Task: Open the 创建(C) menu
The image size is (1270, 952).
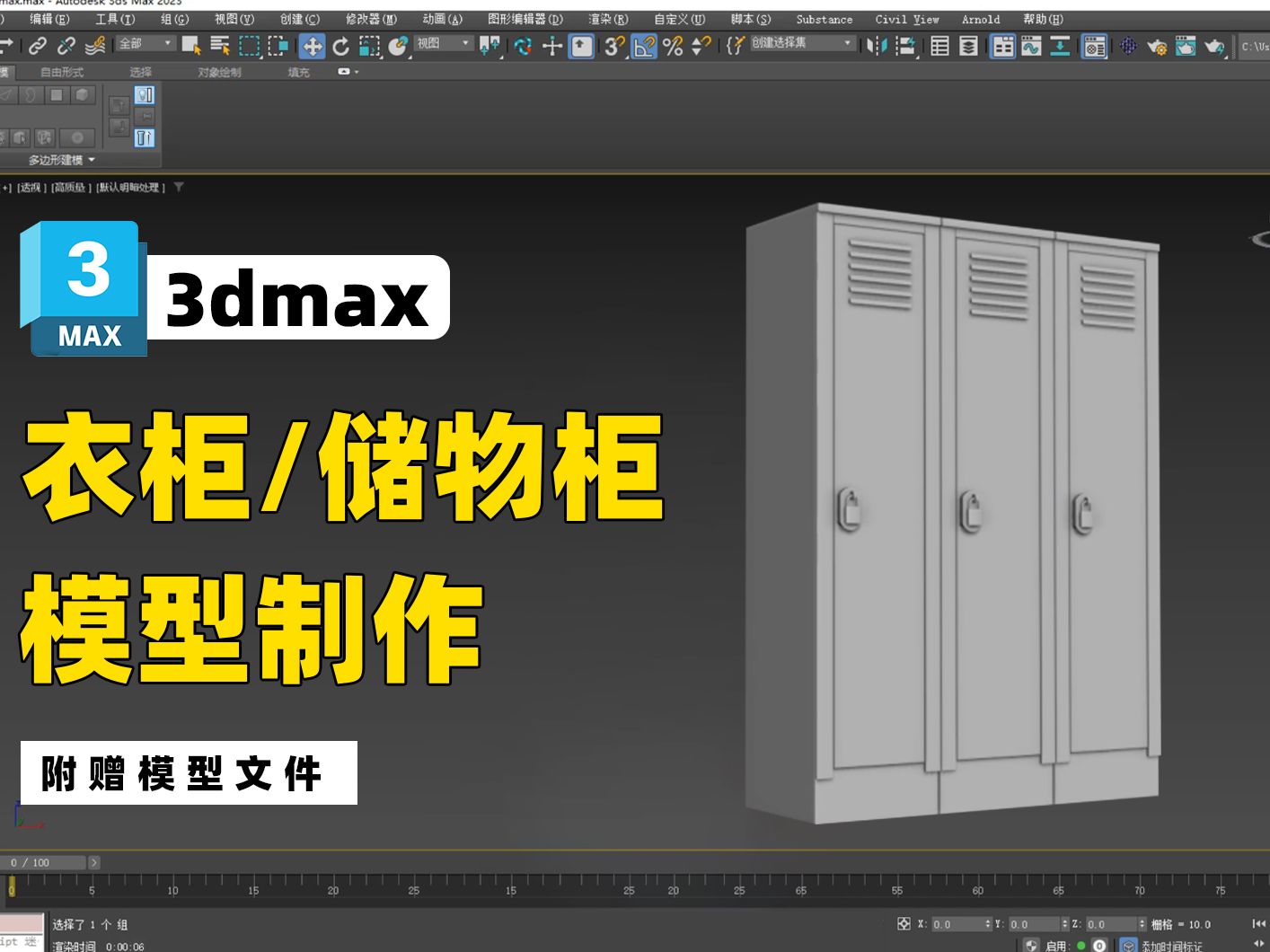Action: click(299, 19)
